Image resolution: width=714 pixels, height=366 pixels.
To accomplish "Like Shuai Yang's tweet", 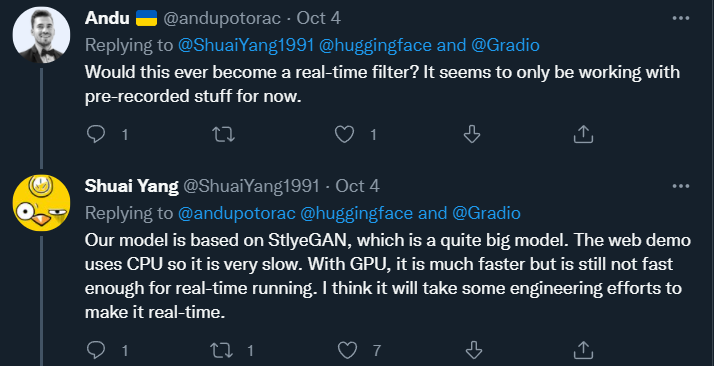I will tap(347, 350).
